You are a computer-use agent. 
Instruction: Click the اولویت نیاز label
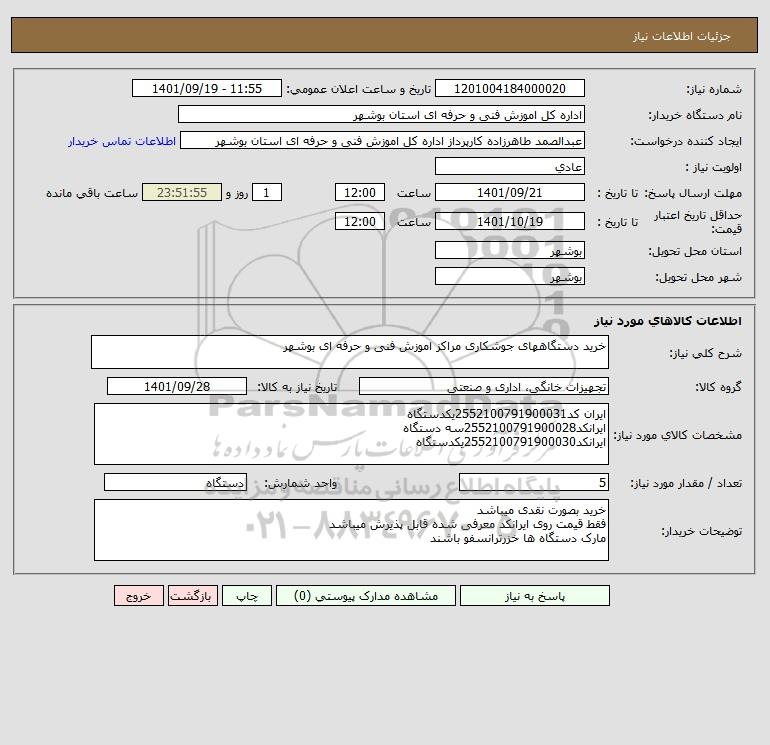(x=714, y=167)
